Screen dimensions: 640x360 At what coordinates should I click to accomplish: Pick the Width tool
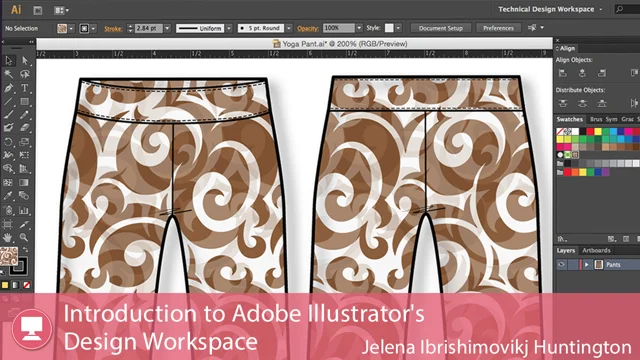[x=9, y=156]
